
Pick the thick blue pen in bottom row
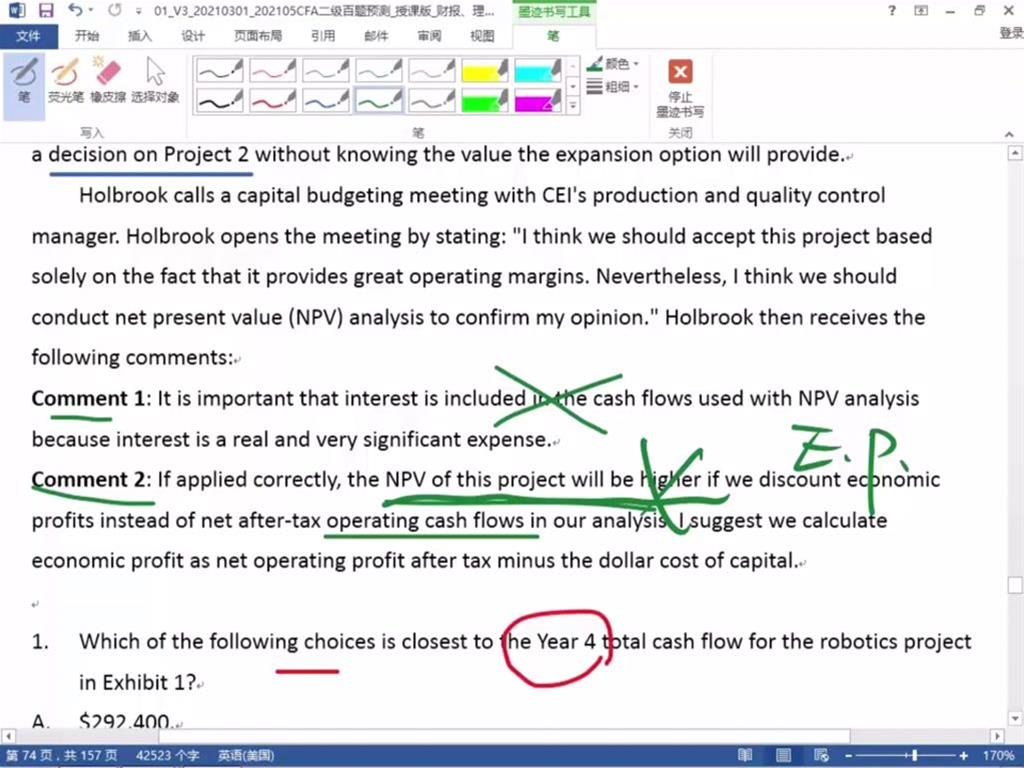tap(326, 101)
